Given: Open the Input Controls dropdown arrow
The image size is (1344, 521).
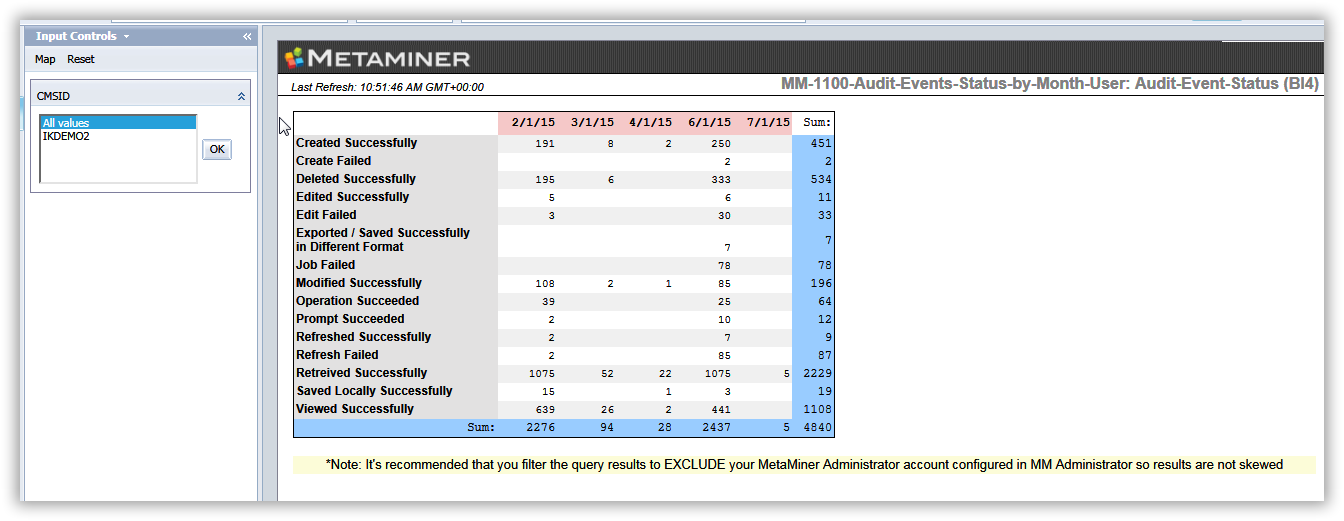Looking at the screenshot, I should click(126, 37).
